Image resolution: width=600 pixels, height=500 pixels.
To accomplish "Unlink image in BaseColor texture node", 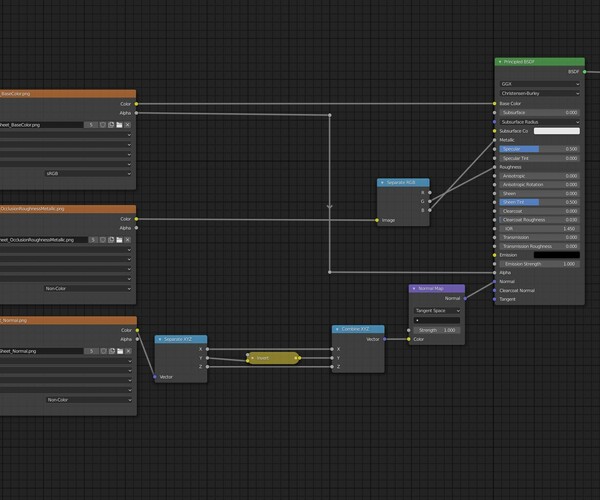I will [127, 125].
